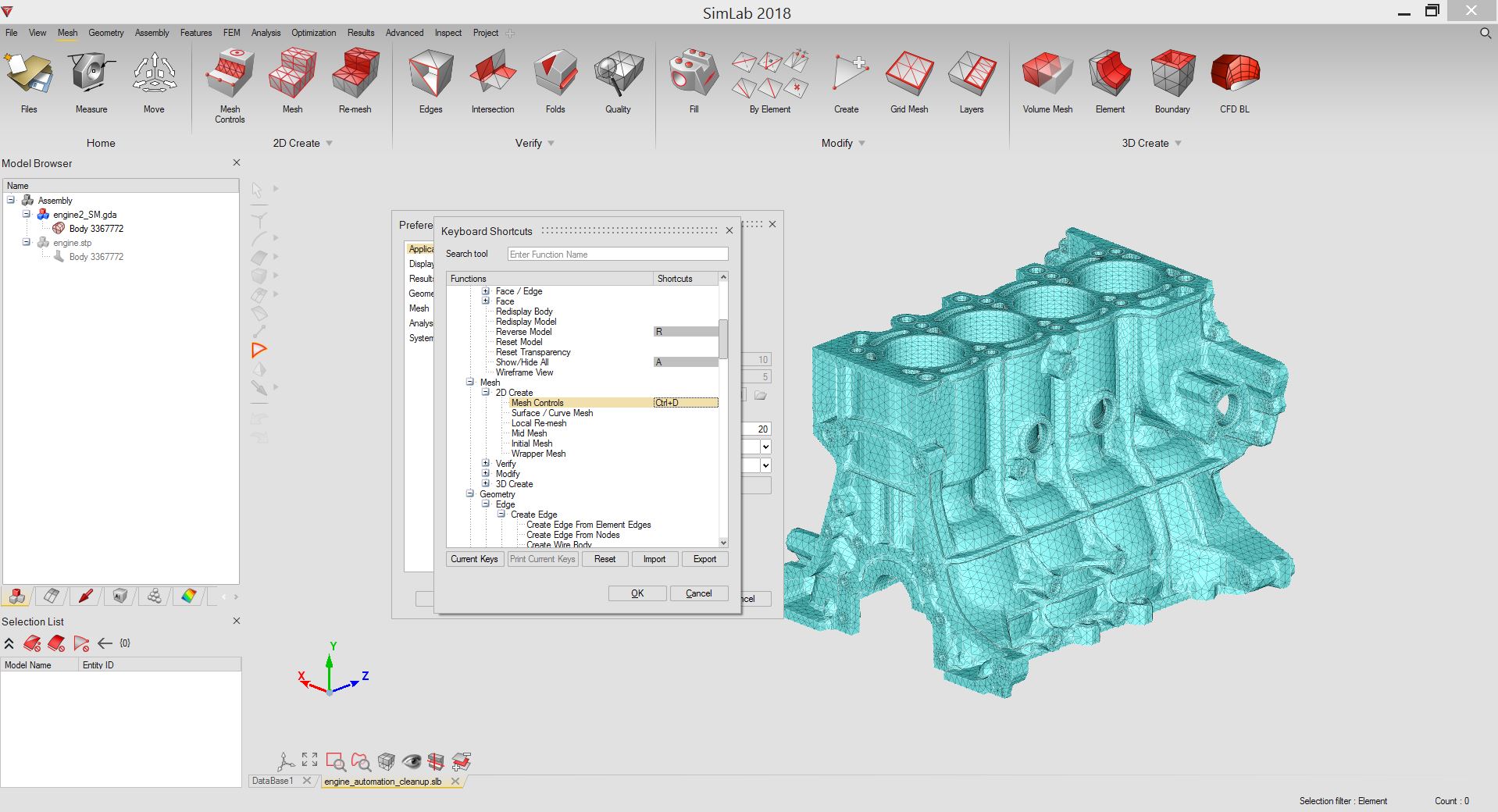This screenshot has width=1498, height=812.
Task: Collapse the 2D Create tree node
Action: point(486,393)
